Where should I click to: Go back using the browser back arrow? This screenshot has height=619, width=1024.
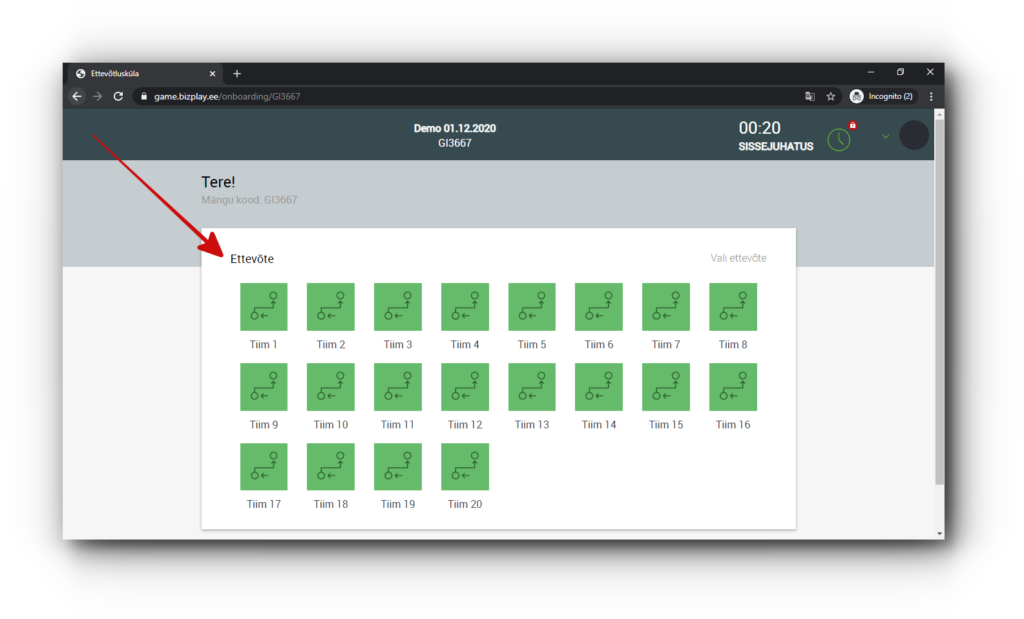(x=77, y=96)
